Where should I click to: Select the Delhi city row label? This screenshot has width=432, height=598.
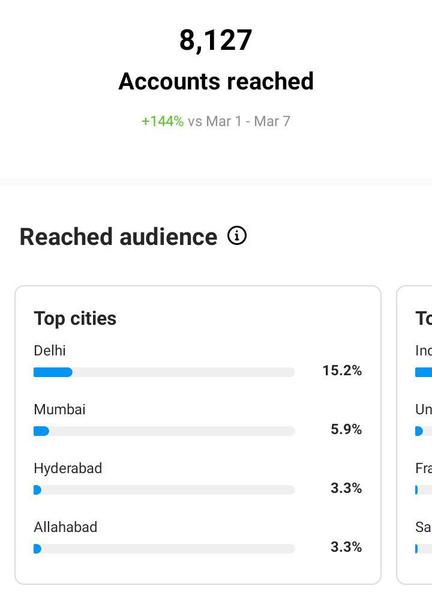tap(50, 350)
